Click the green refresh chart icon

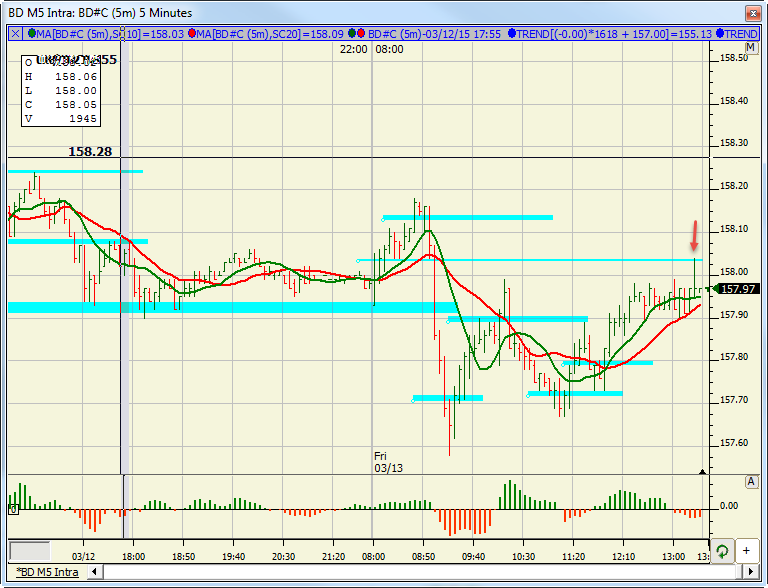[722, 551]
